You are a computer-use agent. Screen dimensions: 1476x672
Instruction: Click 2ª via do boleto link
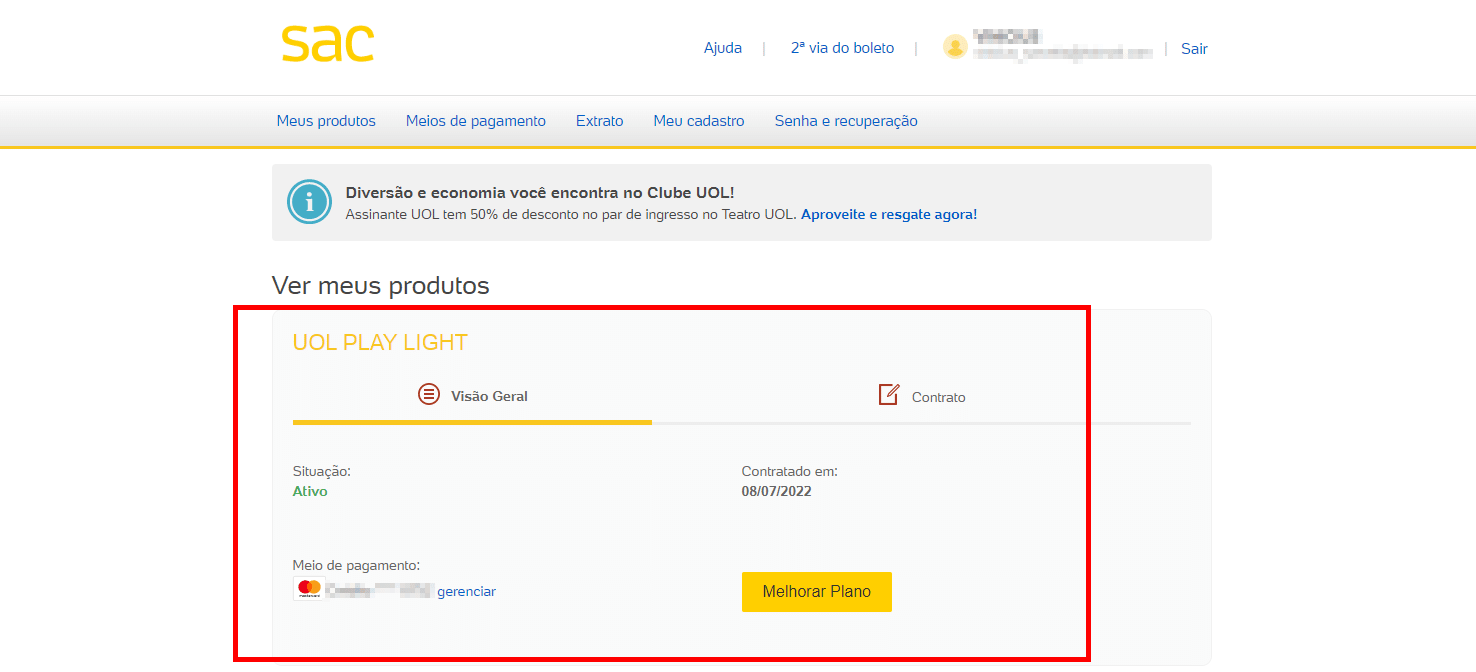pos(842,48)
